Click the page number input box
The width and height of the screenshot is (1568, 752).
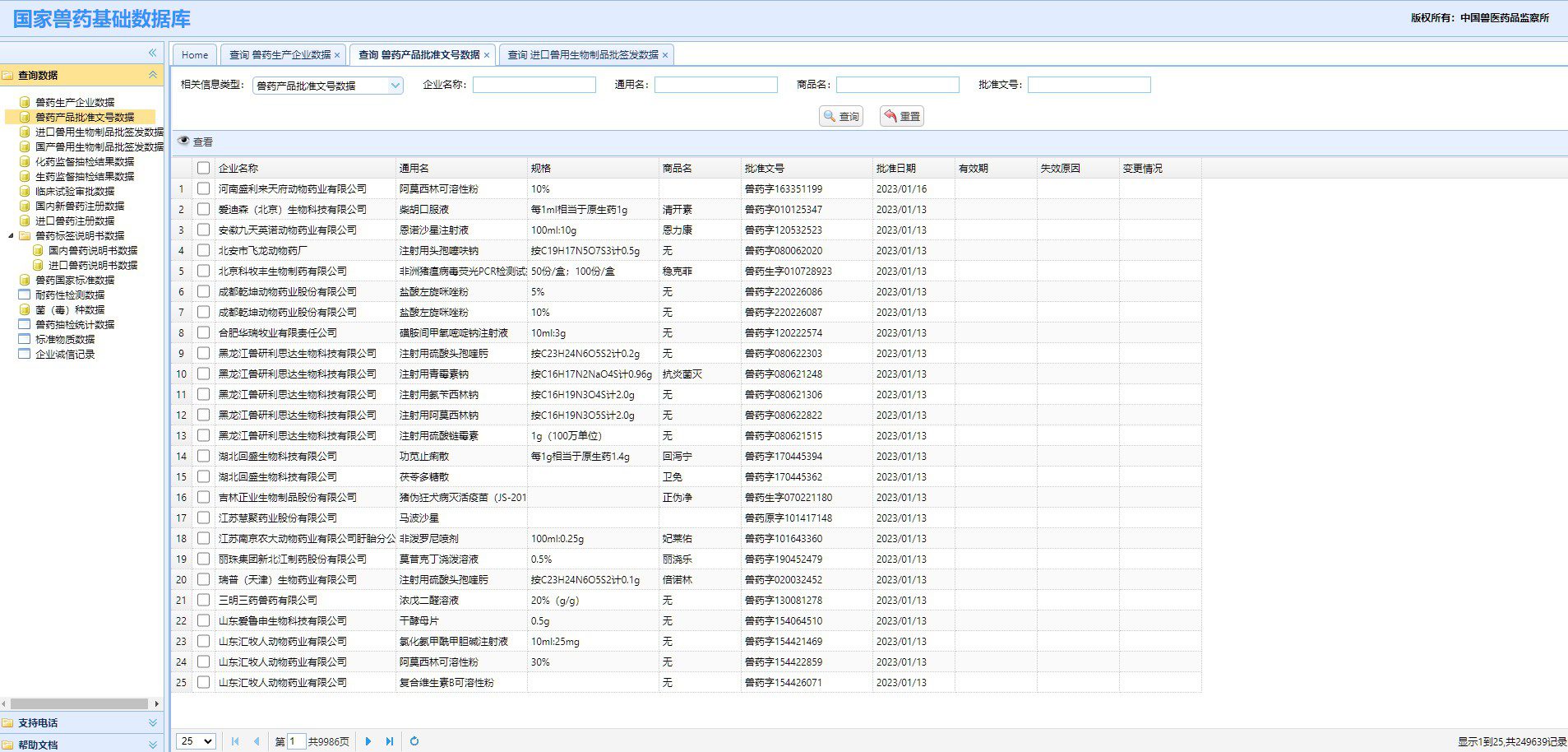[x=297, y=741]
